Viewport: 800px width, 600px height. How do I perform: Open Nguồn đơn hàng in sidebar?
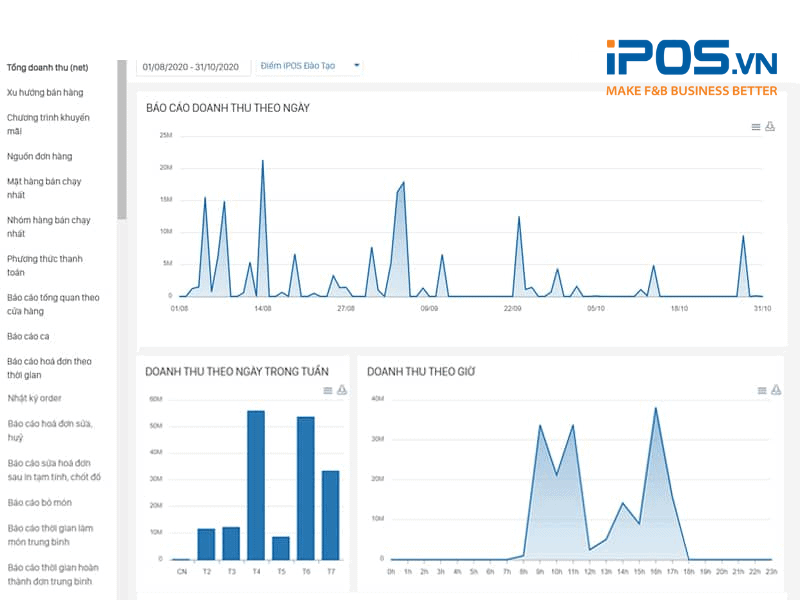(x=40, y=156)
